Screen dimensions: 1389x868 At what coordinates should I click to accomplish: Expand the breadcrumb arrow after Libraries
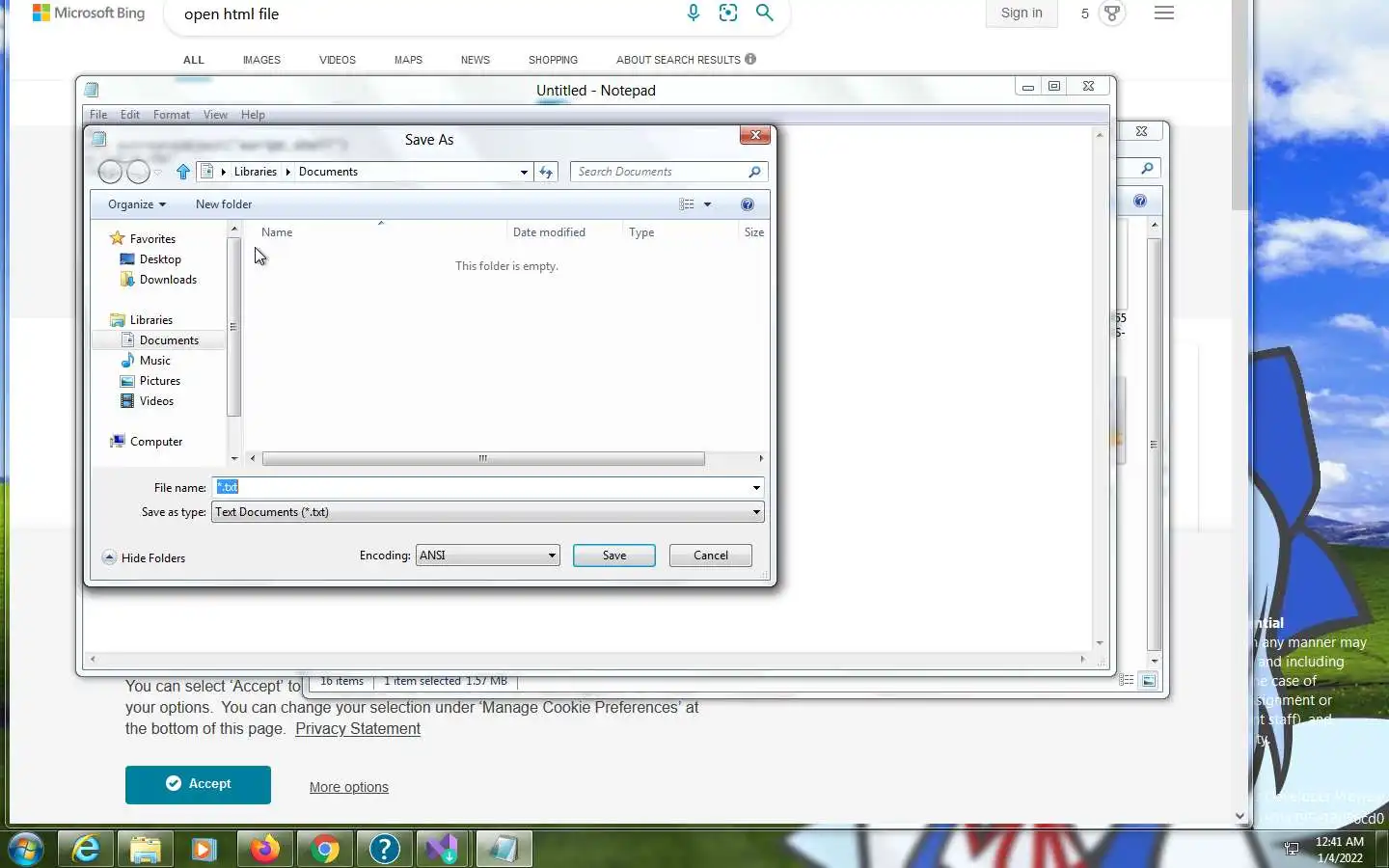(x=287, y=172)
